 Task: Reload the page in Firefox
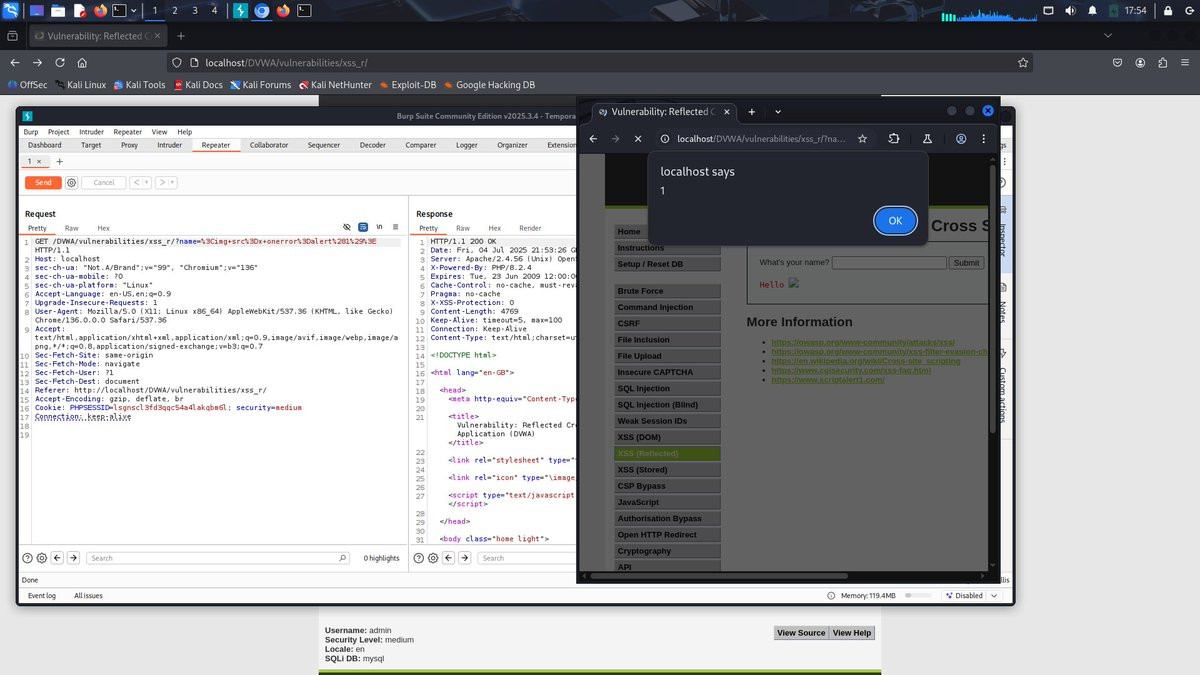pos(60,62)
